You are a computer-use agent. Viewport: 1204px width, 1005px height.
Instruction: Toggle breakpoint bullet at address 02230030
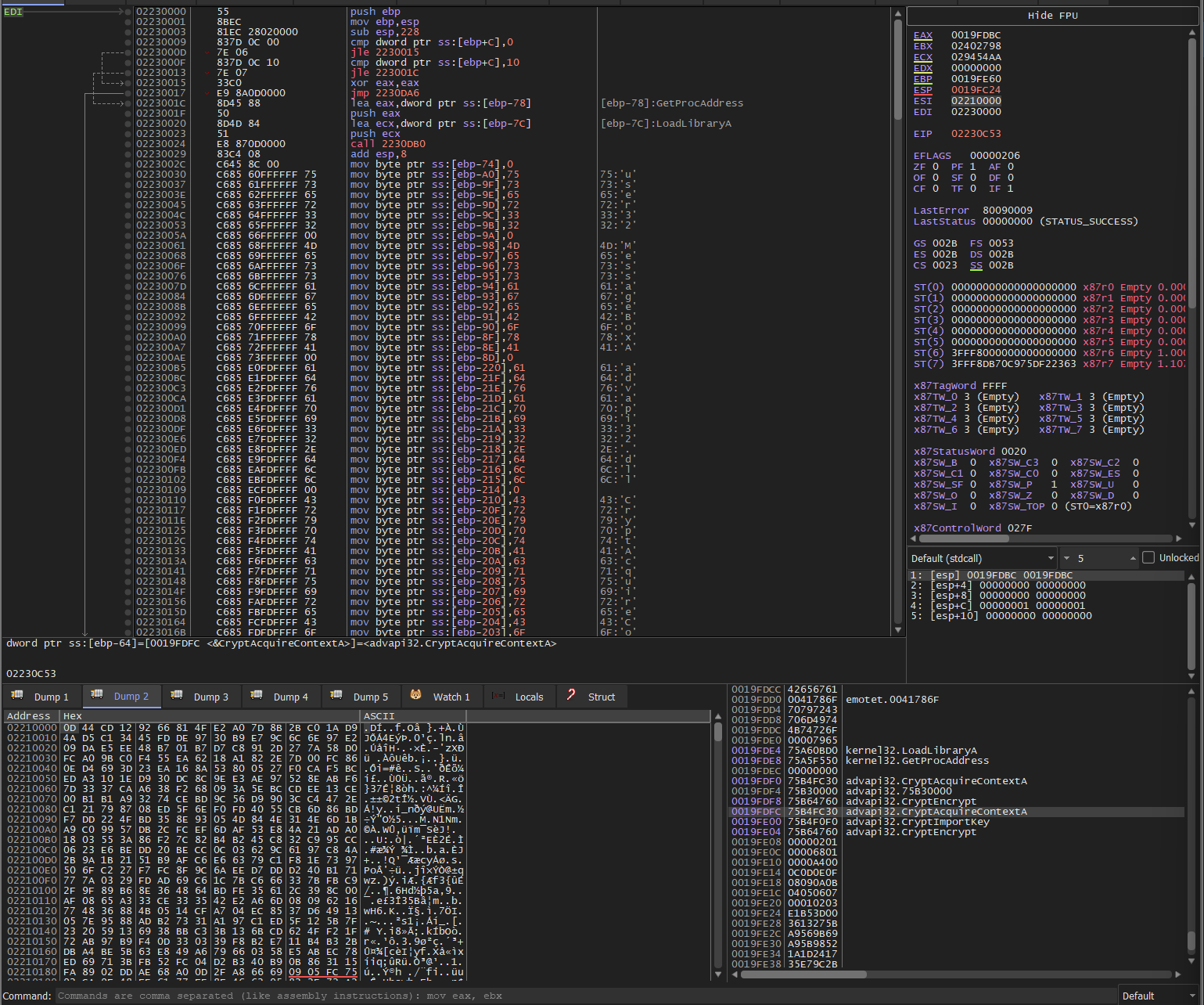[128, 175]
